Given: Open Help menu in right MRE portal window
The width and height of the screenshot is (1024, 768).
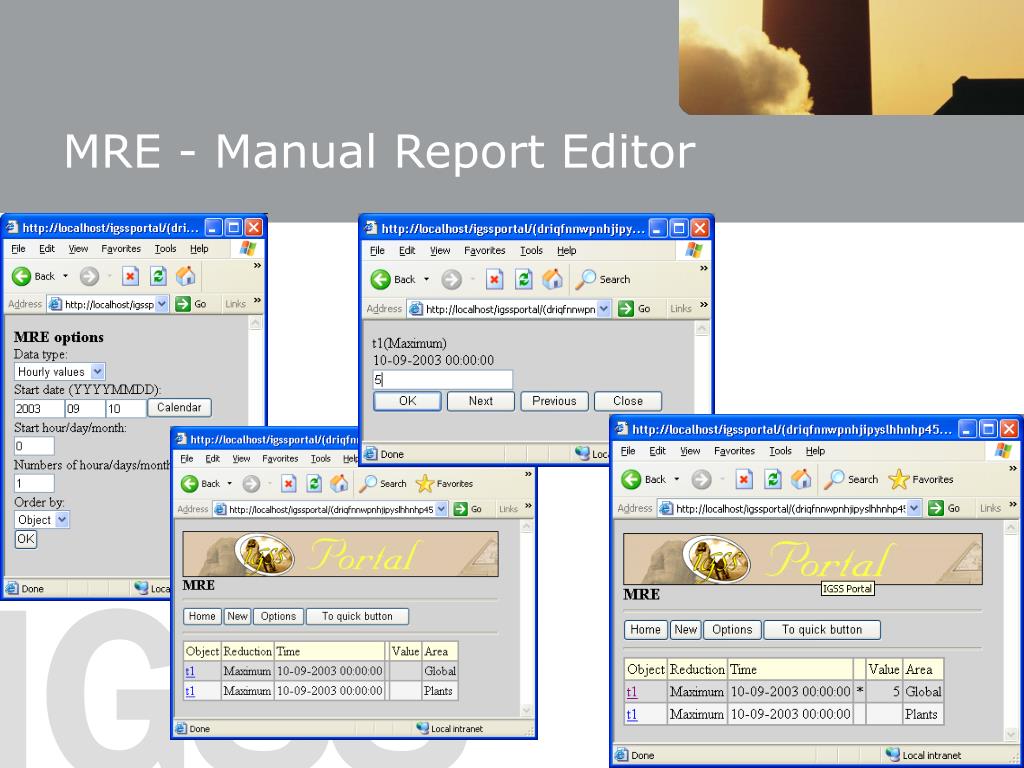Looking at the screenshot, I should (815, 451).
